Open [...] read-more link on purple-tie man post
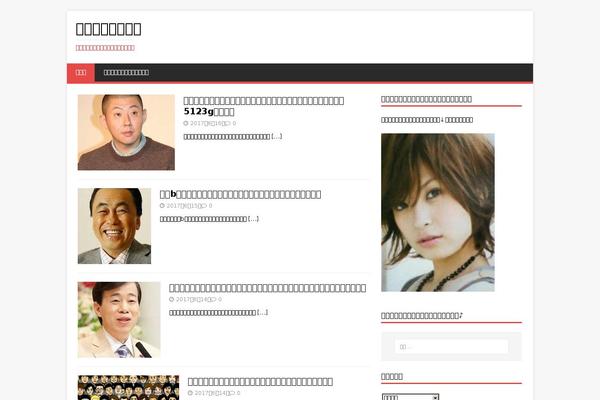The image size is (600, 400). tap(262, 312)
